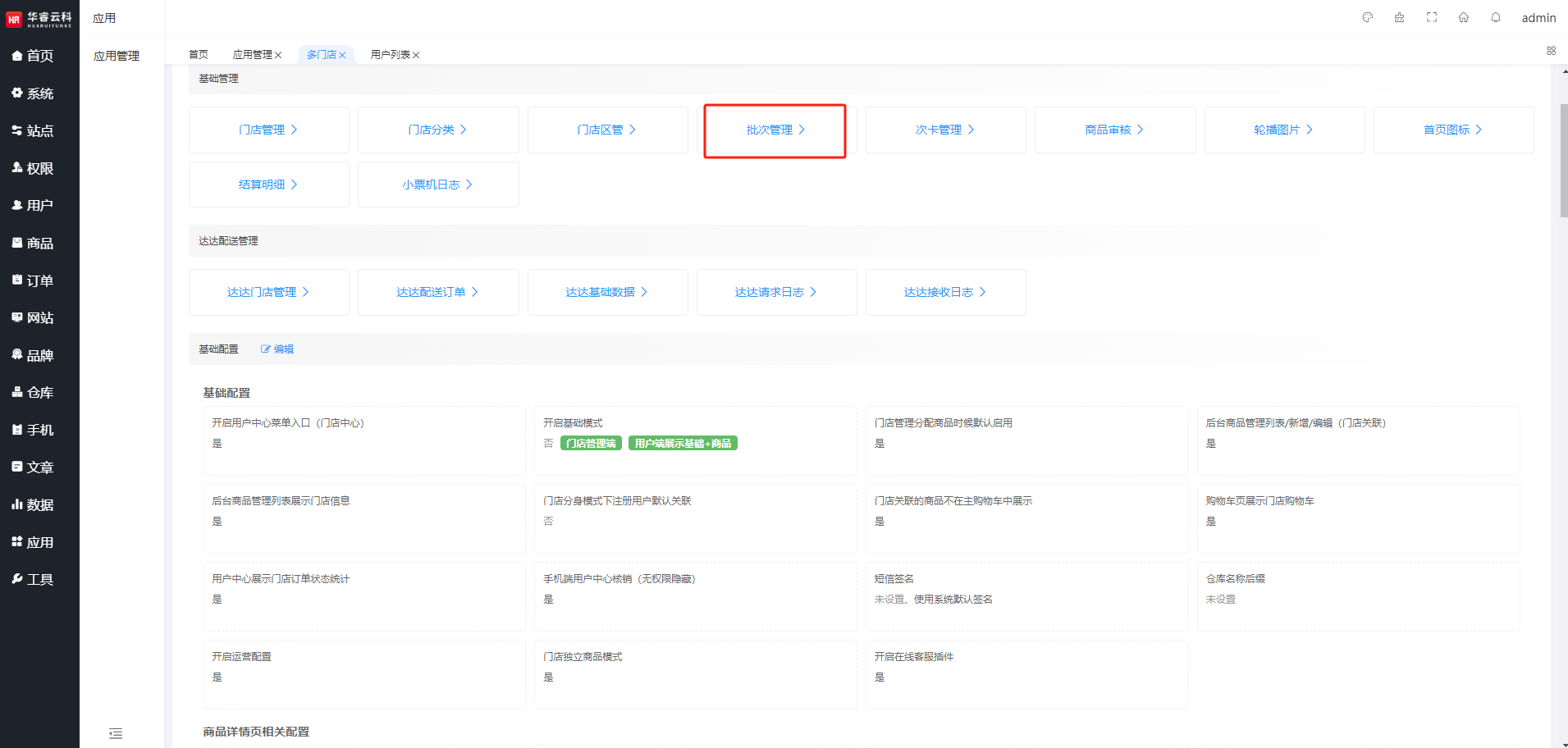Click the 华睿云科 logo
Viewport: 1568px width, 748px height.
click(39, 18)
